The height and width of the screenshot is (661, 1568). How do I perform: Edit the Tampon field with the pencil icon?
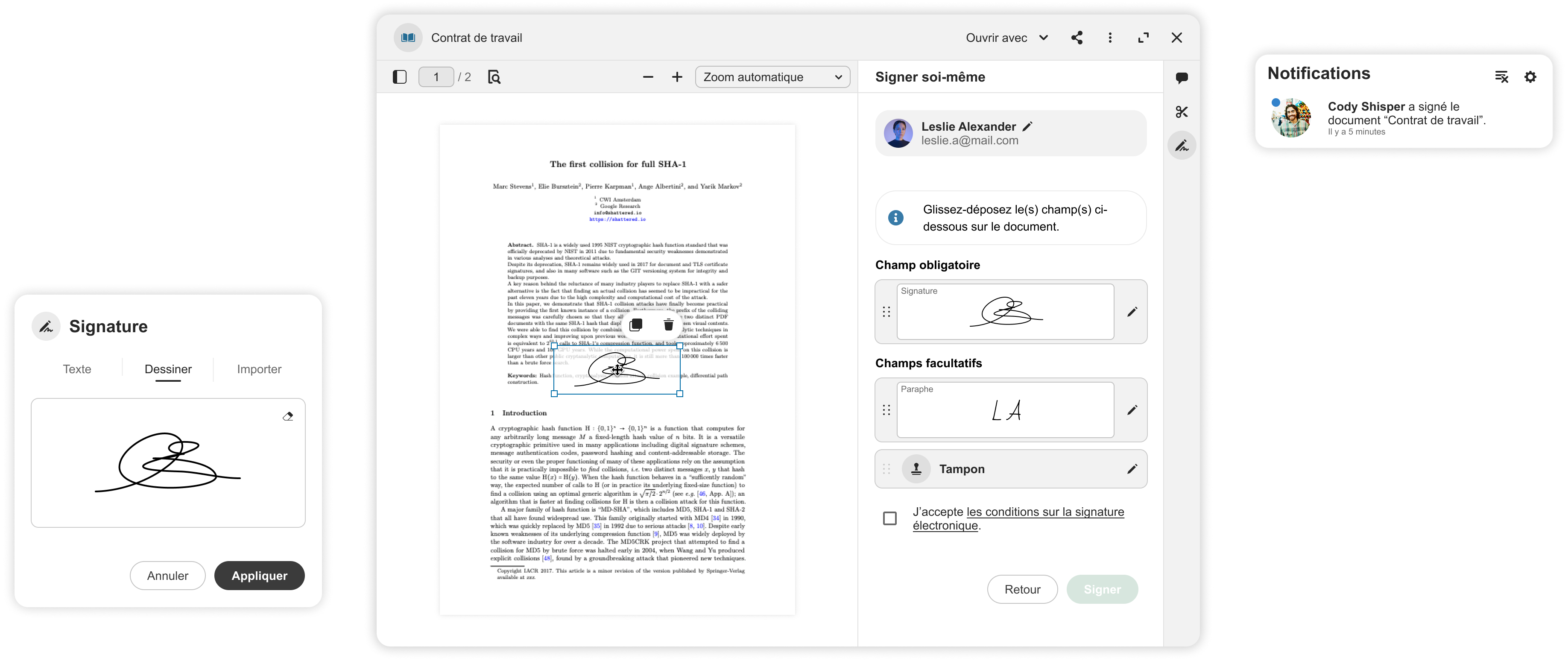tap(1132, 469)
